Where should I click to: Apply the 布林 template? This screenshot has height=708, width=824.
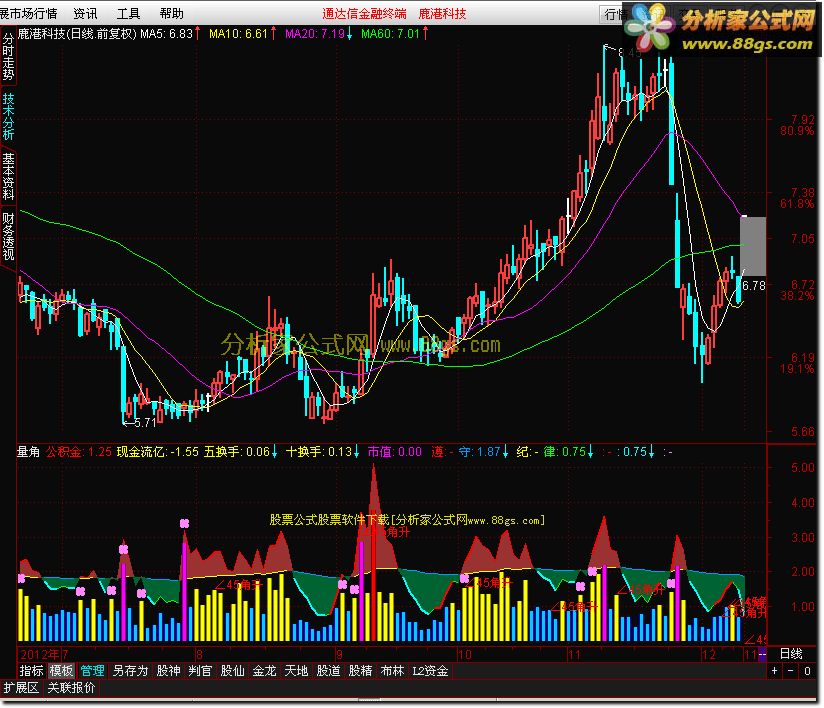[393, 671]
